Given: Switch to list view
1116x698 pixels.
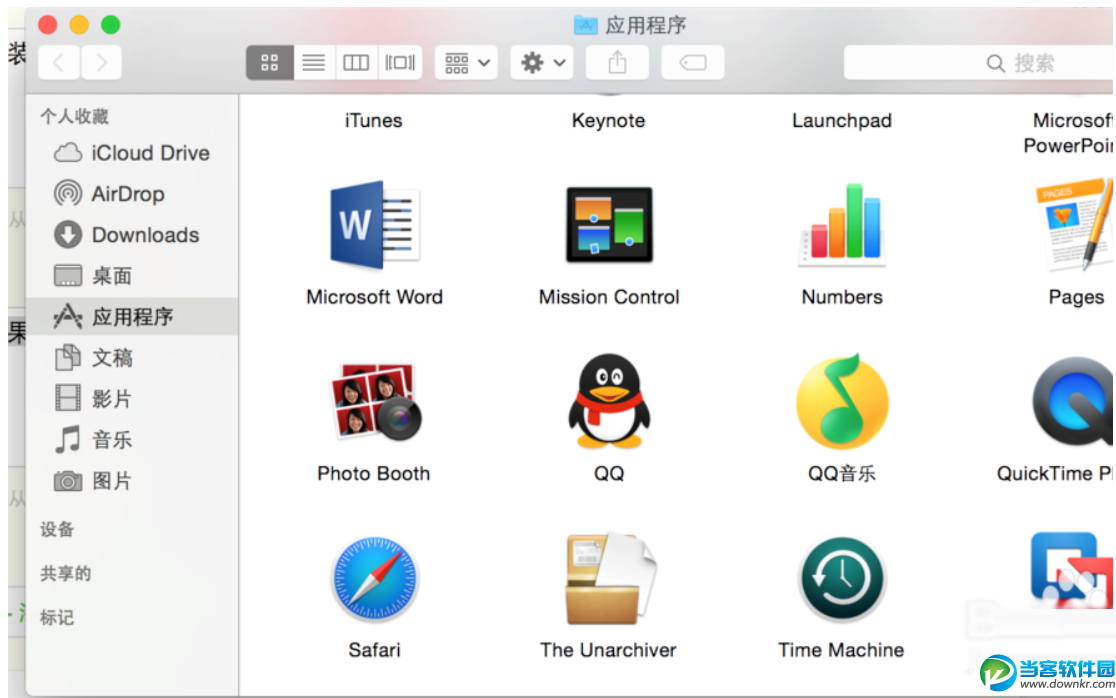Looking at the screenshot, I should (x=314, y=63).
